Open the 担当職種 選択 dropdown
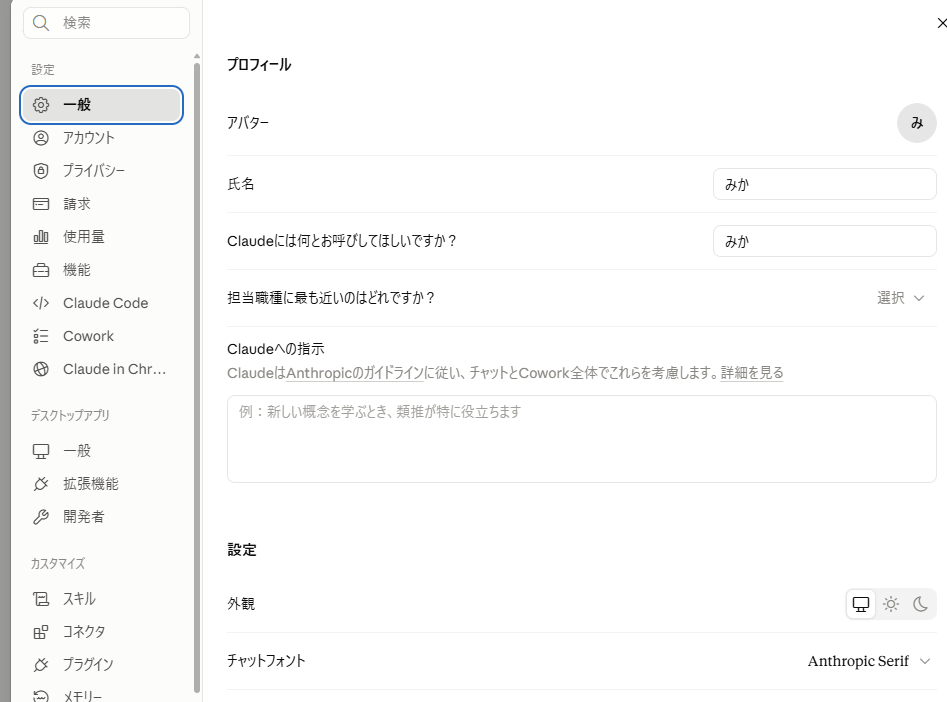This screenshot has width=947, height=702. pyautogui.click(x=900, y=298)
